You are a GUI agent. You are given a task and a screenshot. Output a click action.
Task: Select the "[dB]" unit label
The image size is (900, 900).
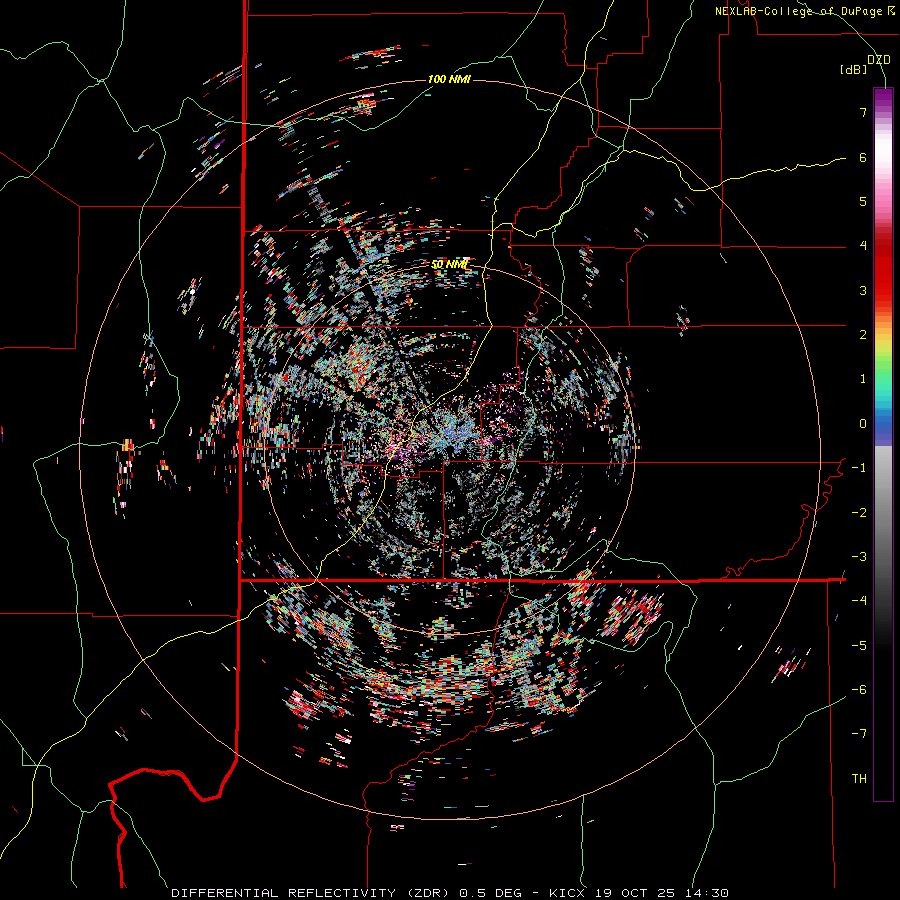tap(854, 69)
